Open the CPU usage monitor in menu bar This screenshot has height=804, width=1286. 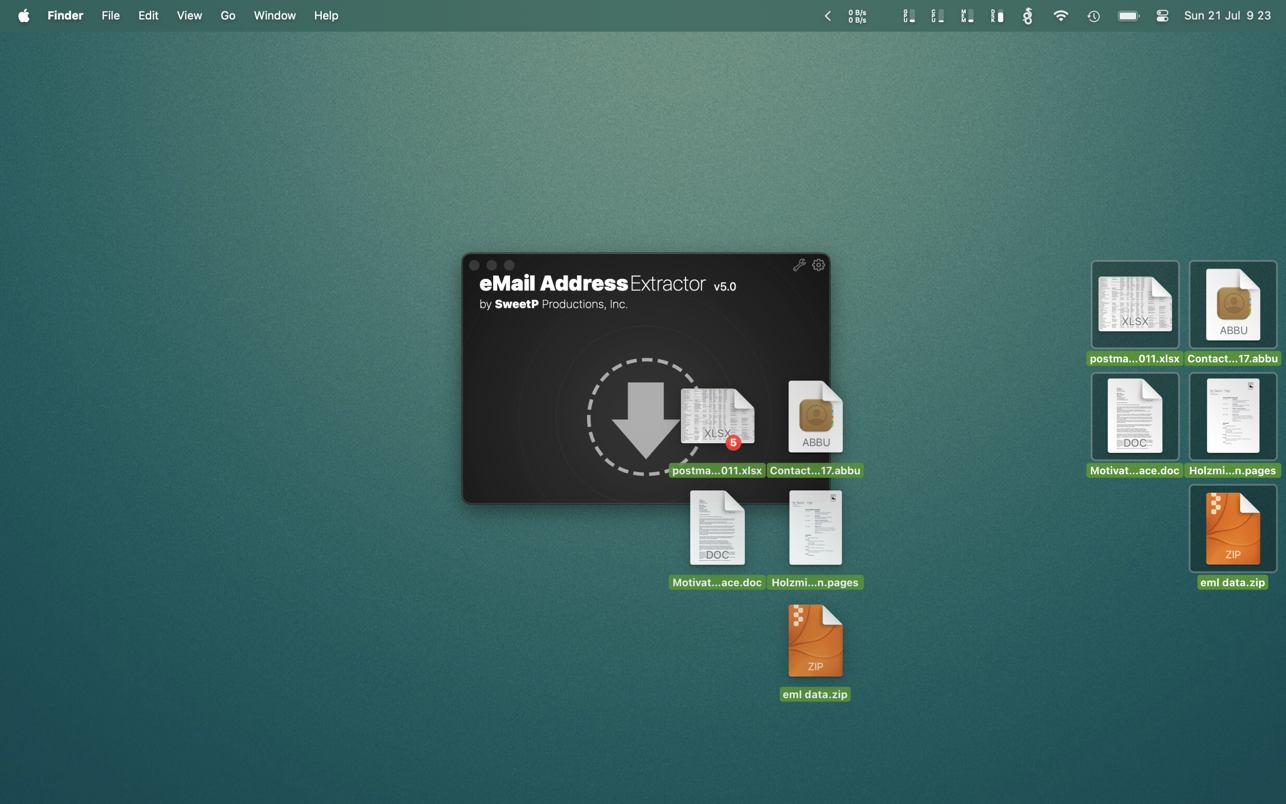click(938, 15)
